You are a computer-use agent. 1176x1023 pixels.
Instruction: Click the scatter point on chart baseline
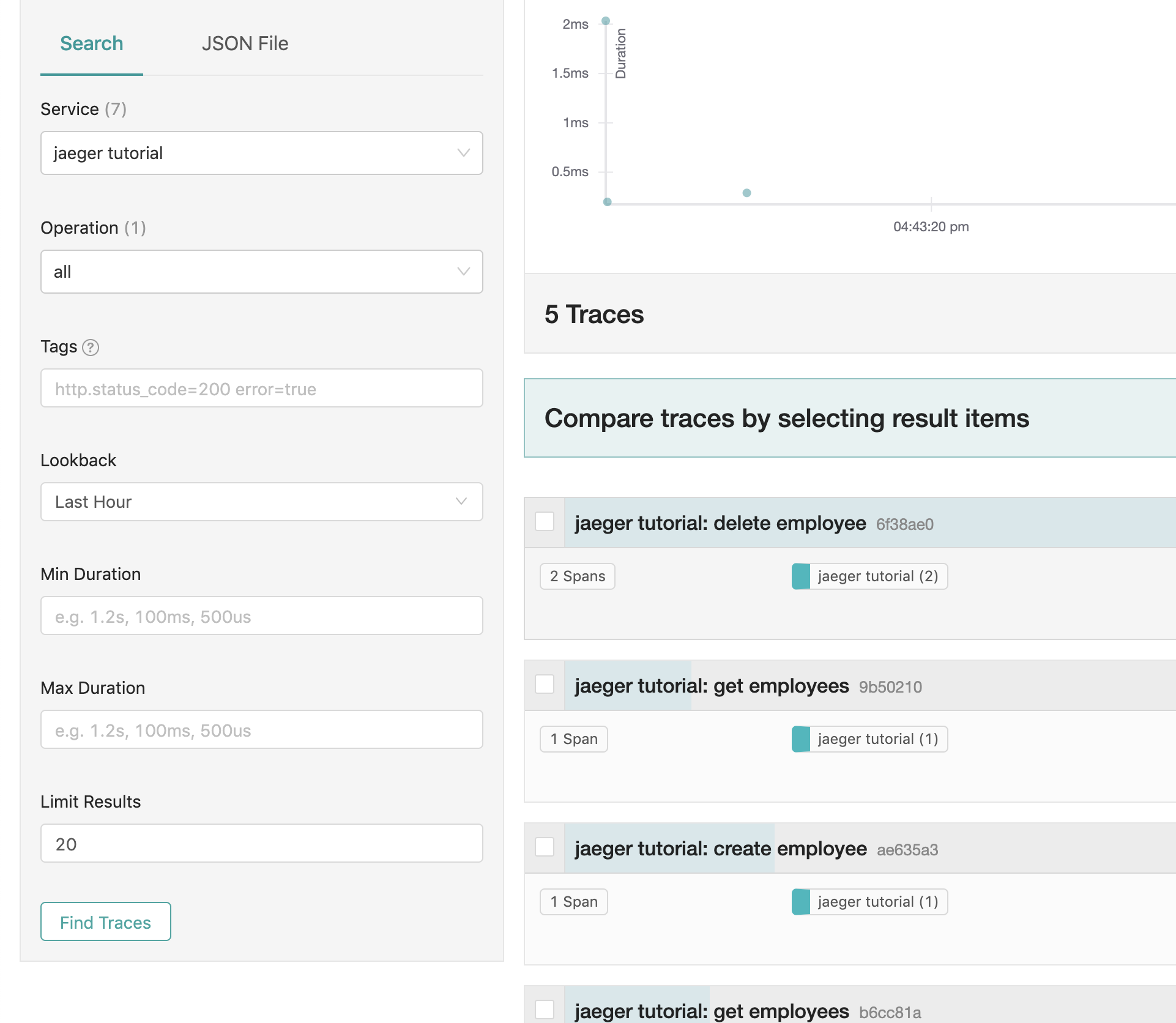tap(607, 202)
